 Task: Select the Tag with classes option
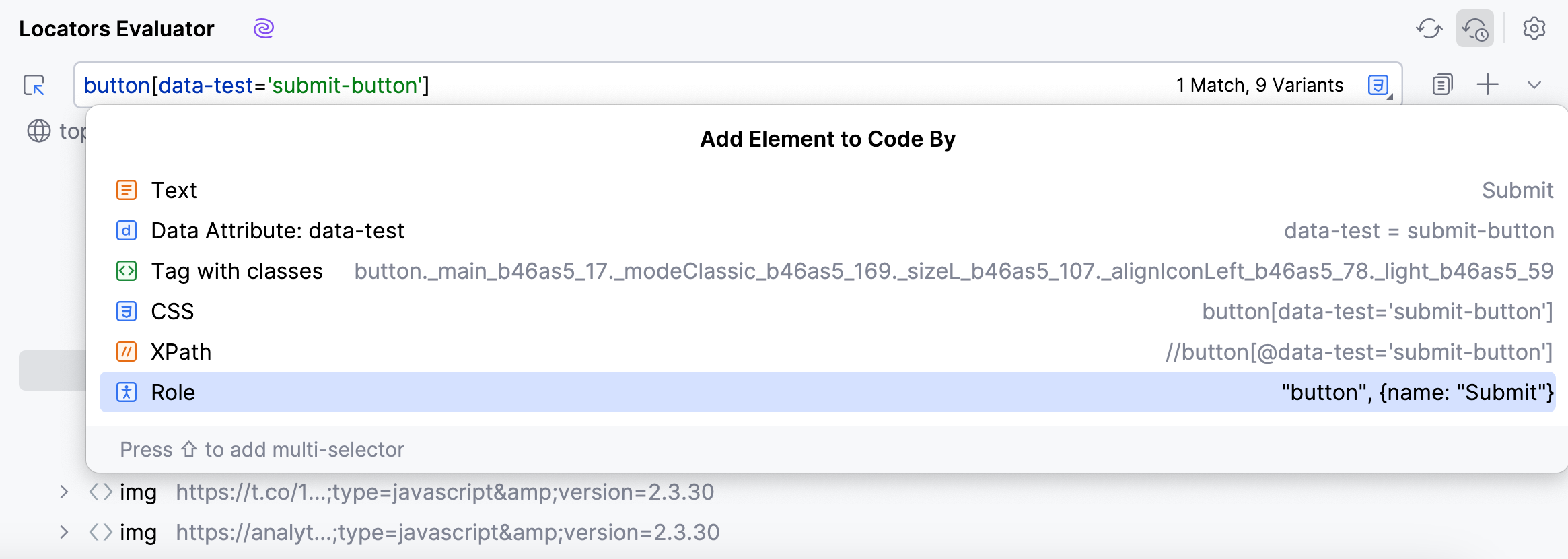pyautogui.click(x=237, y=271)
